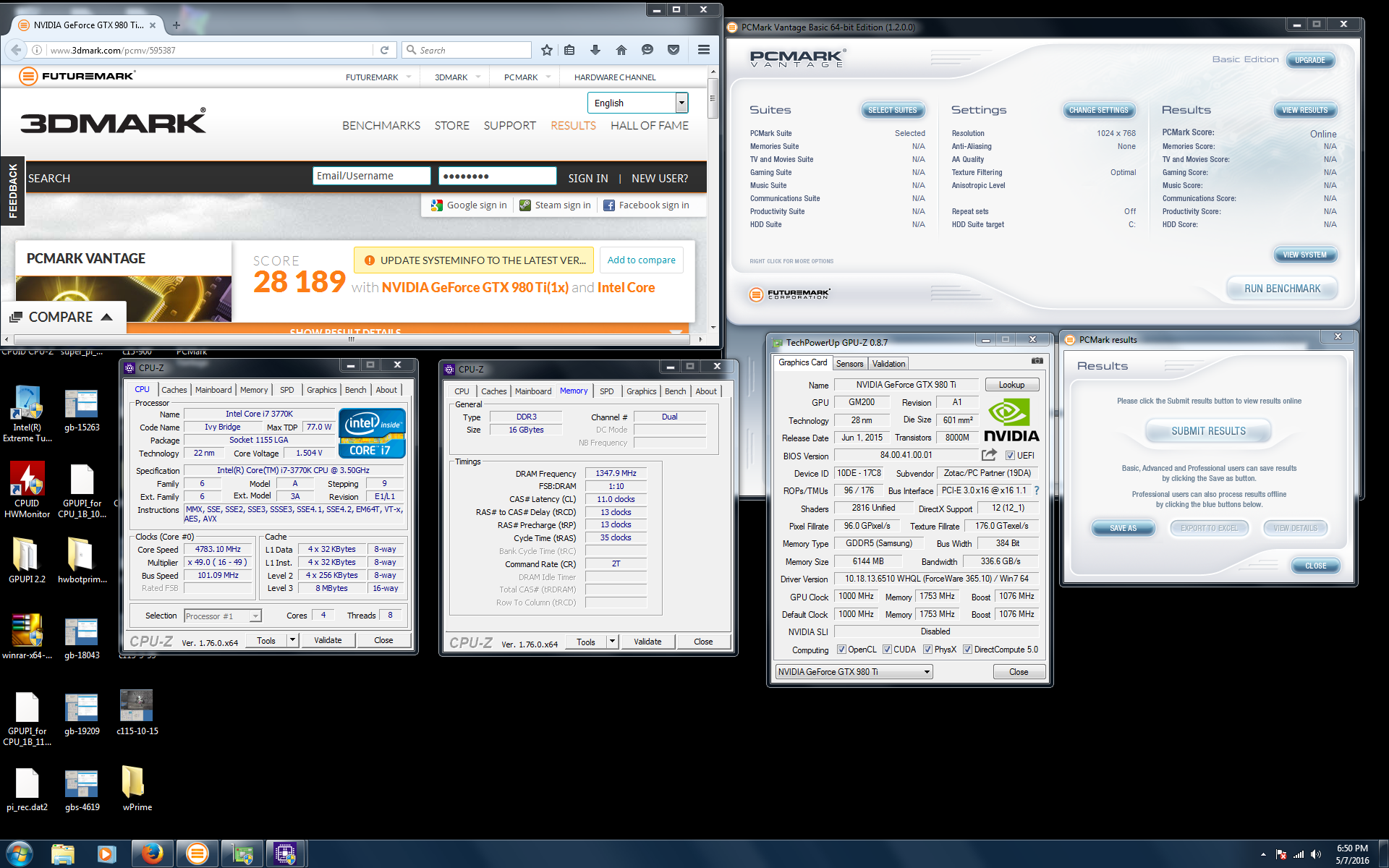Open the Firefox chat bubble icon
This screenshot has height=868, width=1389.
(647, 50)
